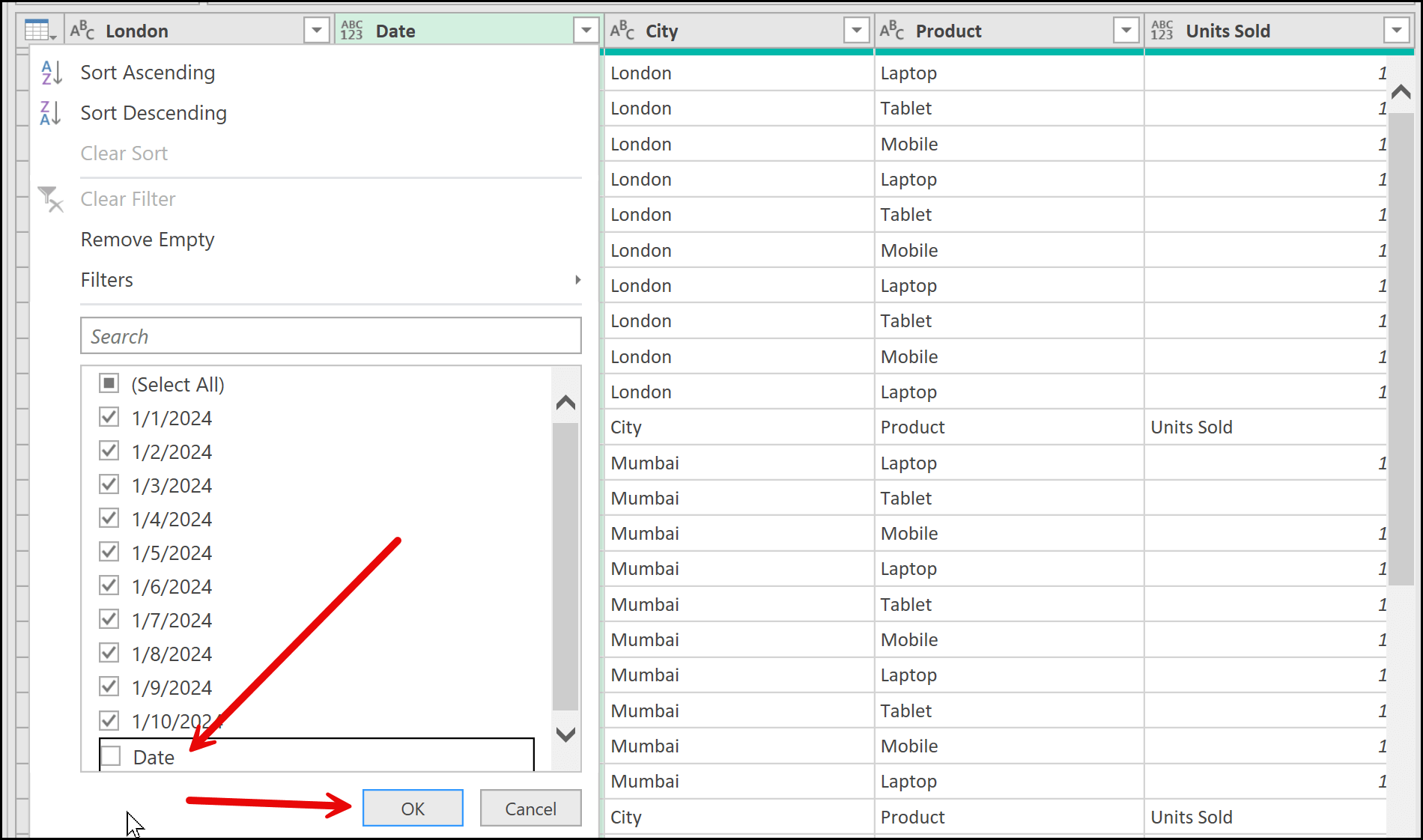Image resolution: width=1423 pixels, height=840 pixels.
Task: Check the Date checkbox in filter list
Action: coord(111,756)
